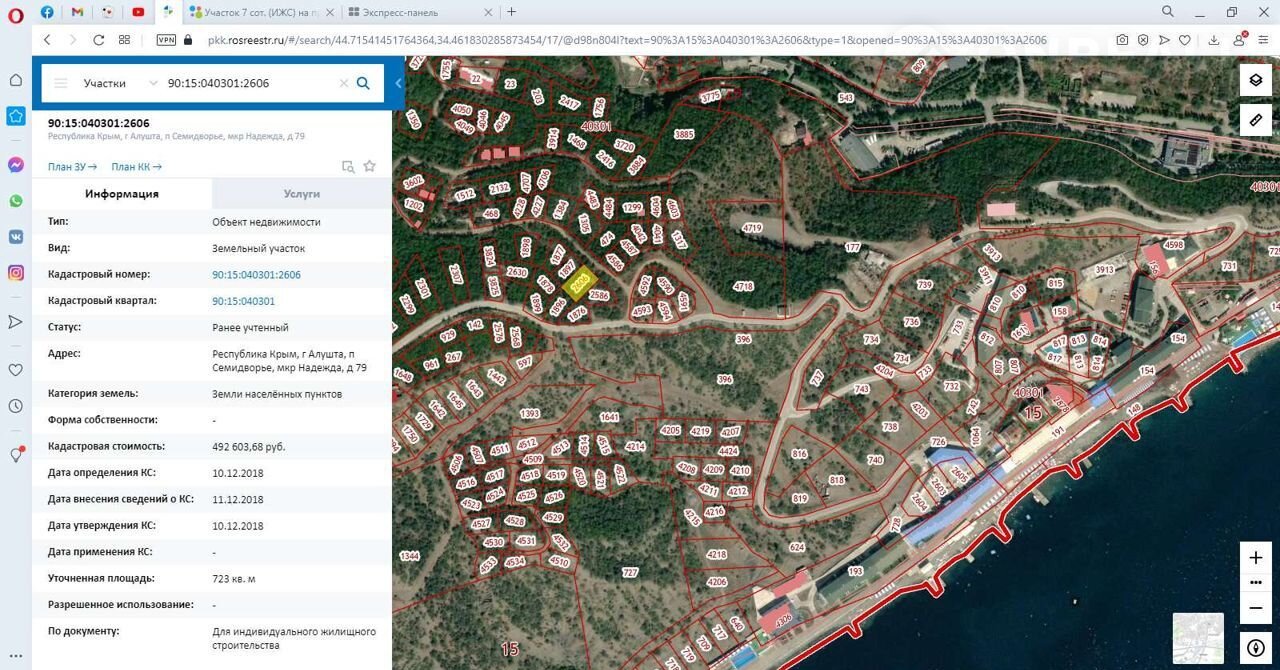Select the Информация tab
The height and width of the screenshot is (670, 1280).
pyautogui.click(x=122, y=194)
